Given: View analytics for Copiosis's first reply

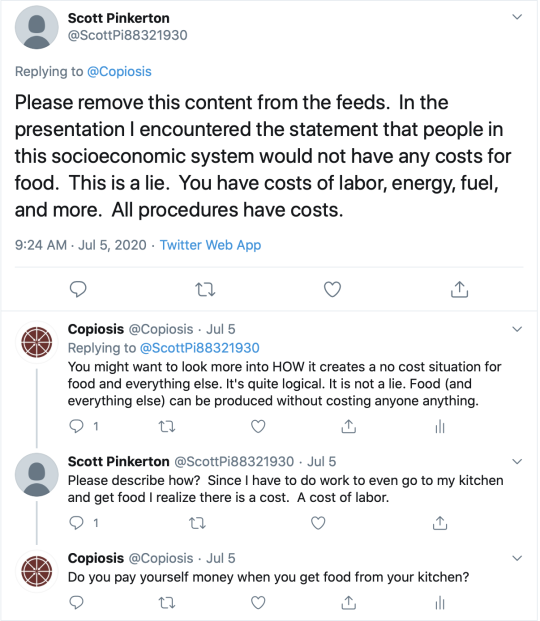Looking at the screenshot, I should coord(440,427).
